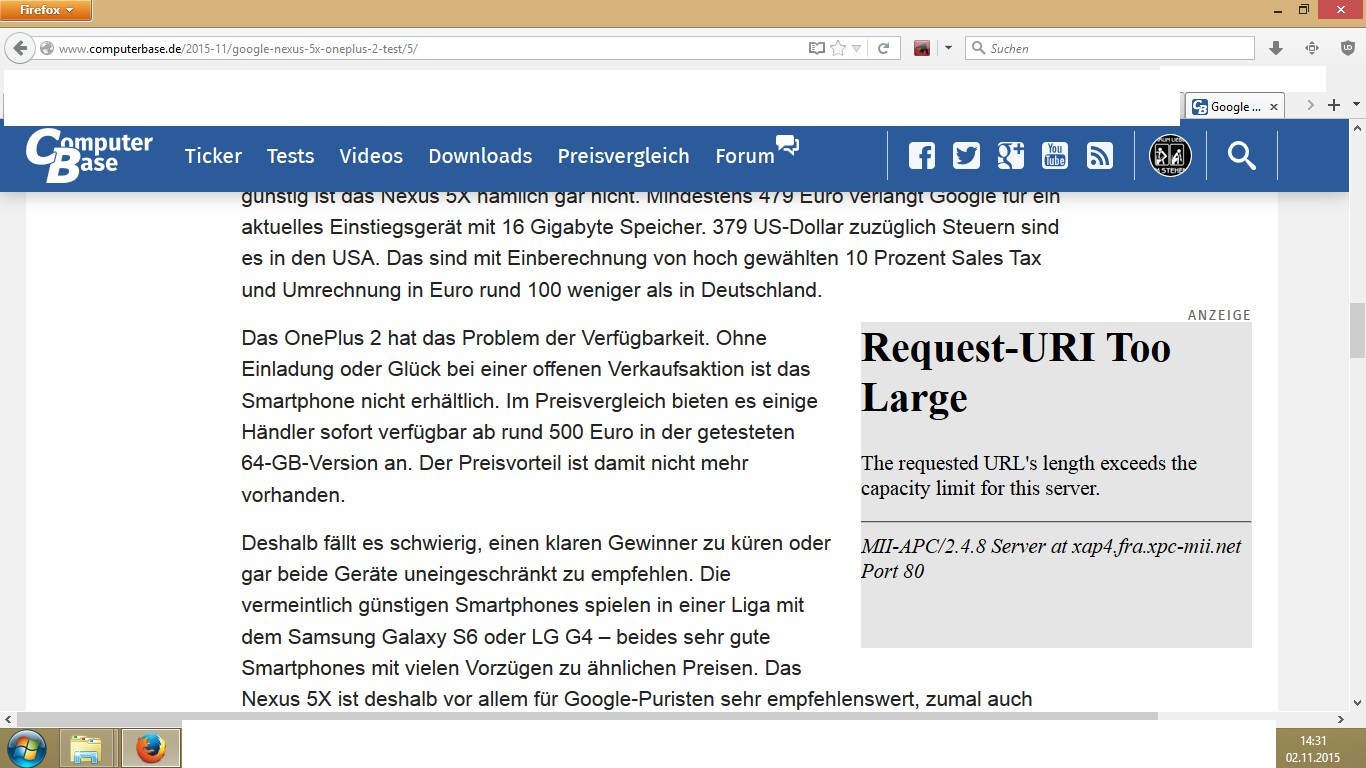Reload the current page

[884, 48]
